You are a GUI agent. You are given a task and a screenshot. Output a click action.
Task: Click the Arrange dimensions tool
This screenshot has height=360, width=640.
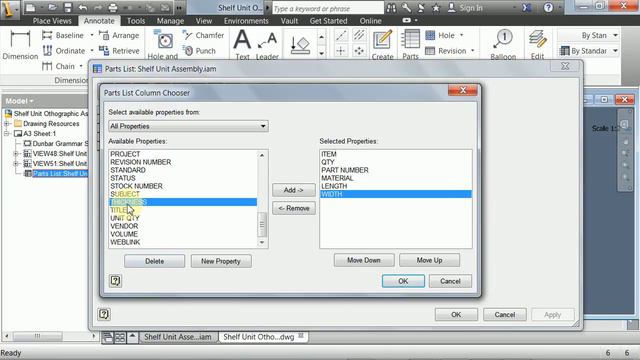click(119, 36)
